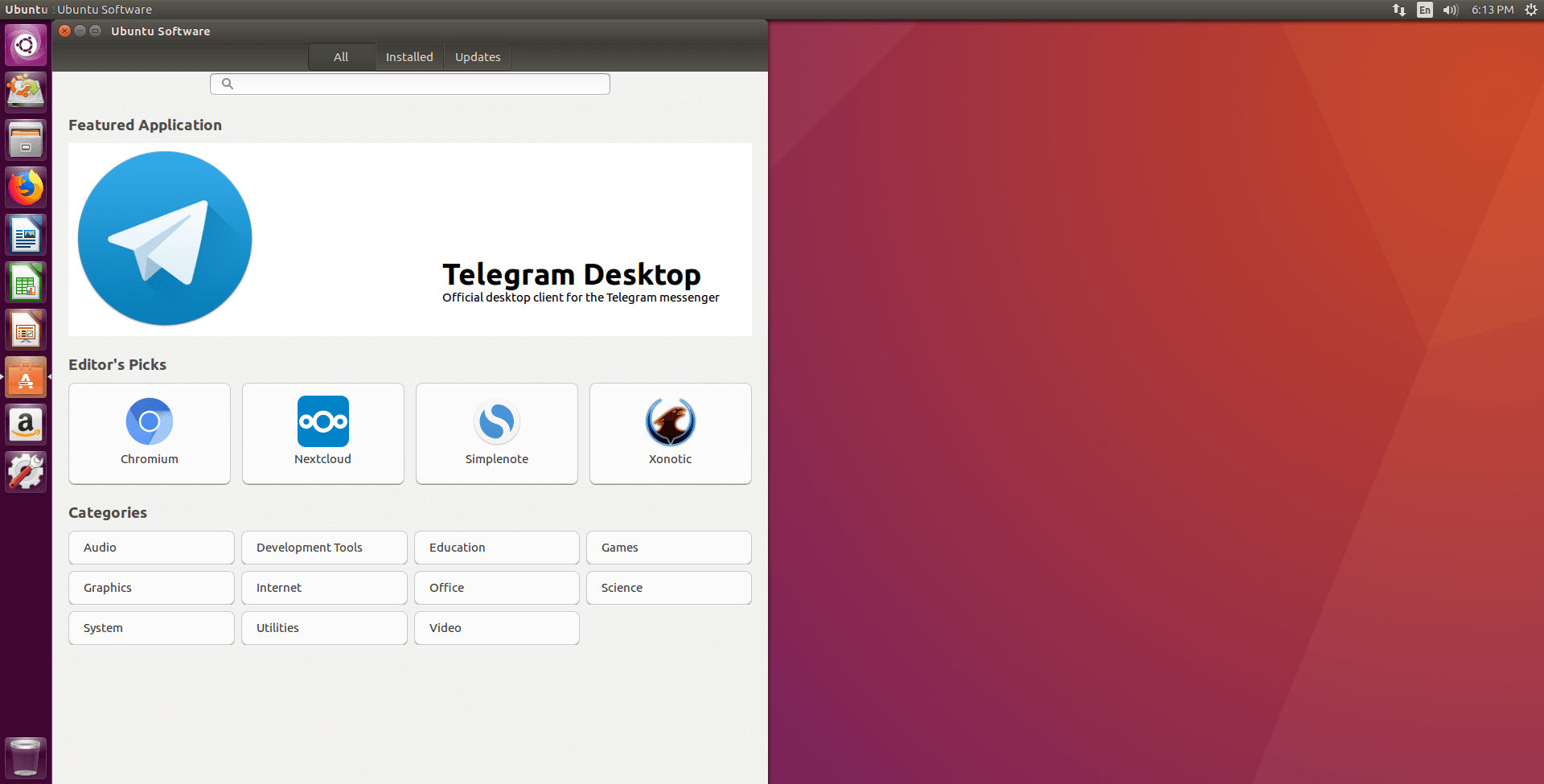This screenshot has width=1544, height=784.
Task: Click the 6:13 PM clock
Action: [x=1493, y=10]
